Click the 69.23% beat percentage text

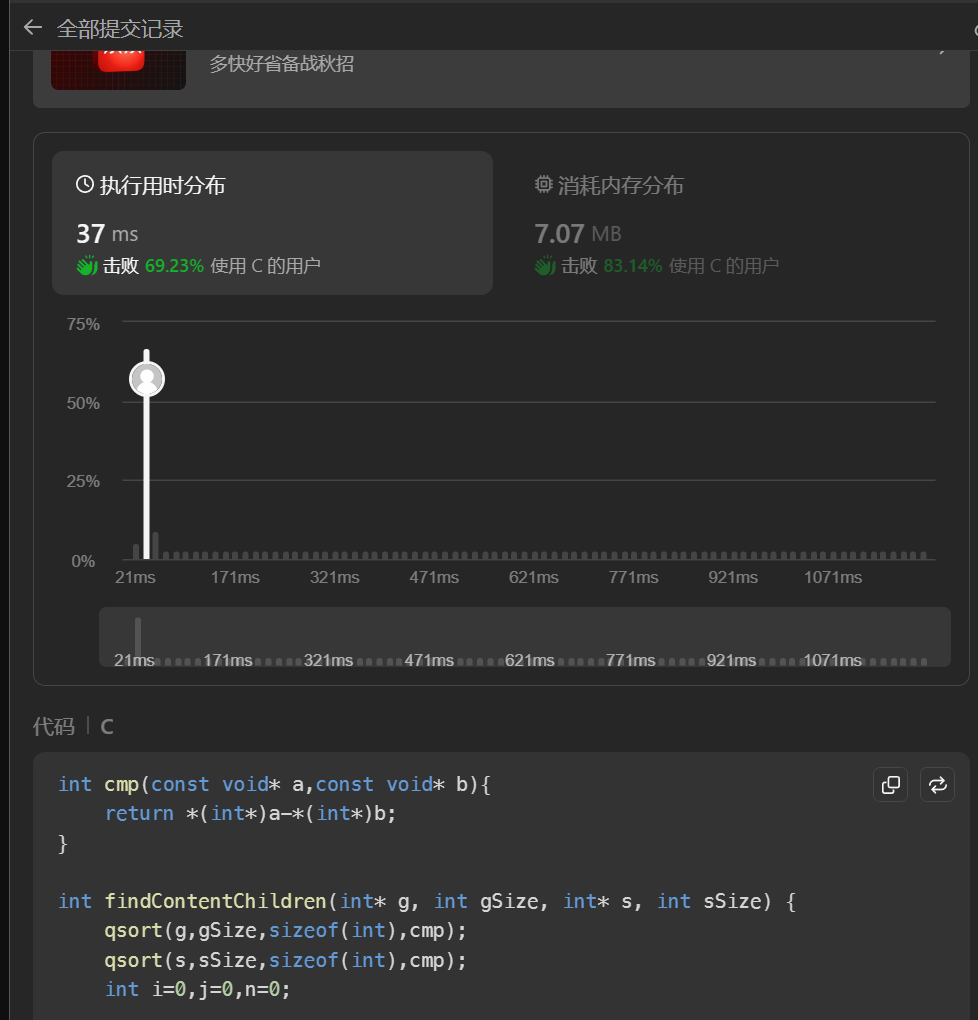(174, 266)
